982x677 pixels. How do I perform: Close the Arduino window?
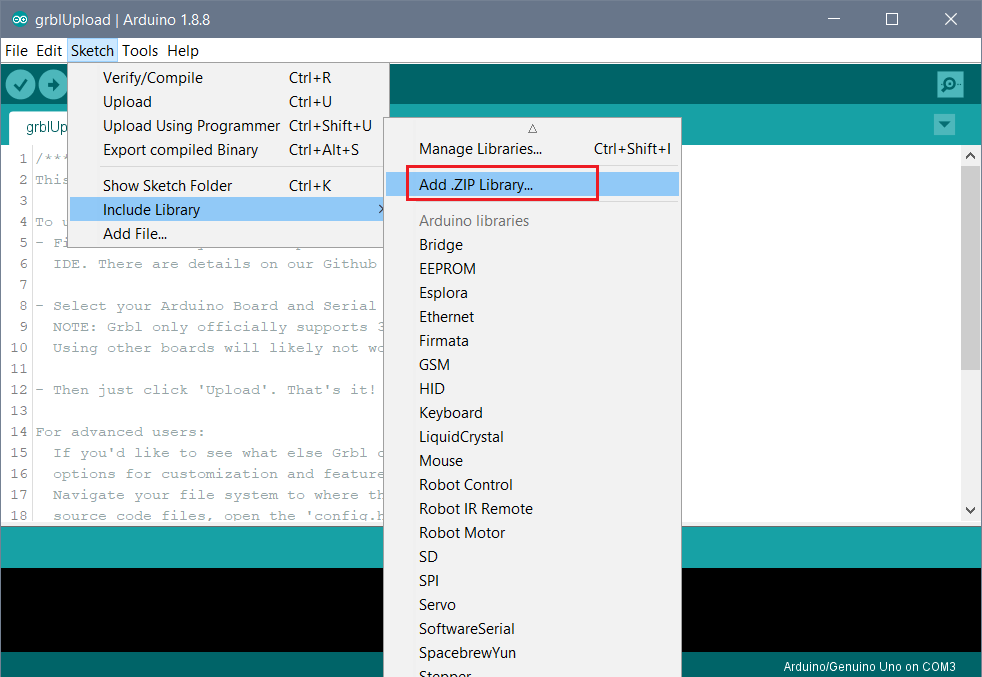(951, 19)
